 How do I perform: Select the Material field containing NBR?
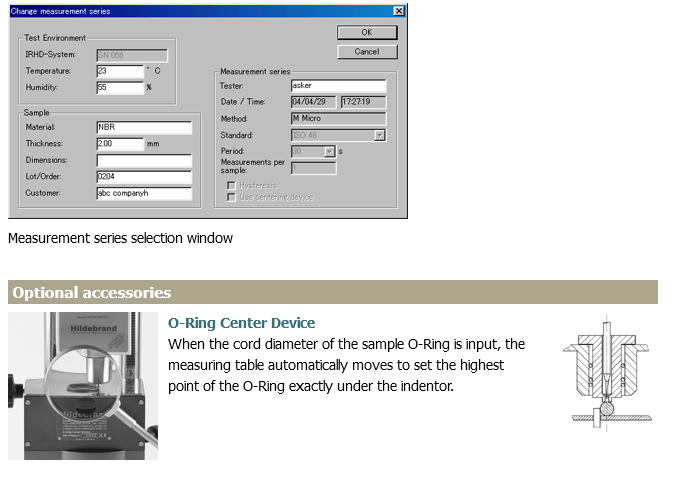[x=143, y=128]
